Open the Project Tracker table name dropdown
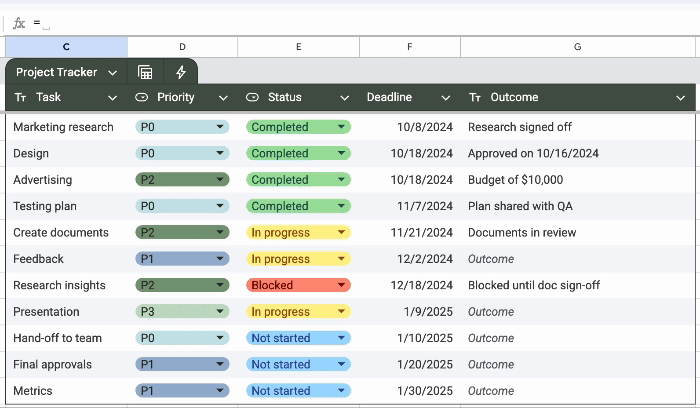This screenshot has width=700, height=408. 113,73
